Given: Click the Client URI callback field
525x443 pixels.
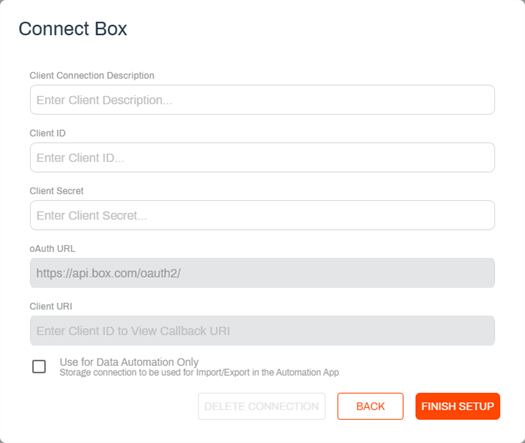Looking at the screenshot, I should click(262, 330).
